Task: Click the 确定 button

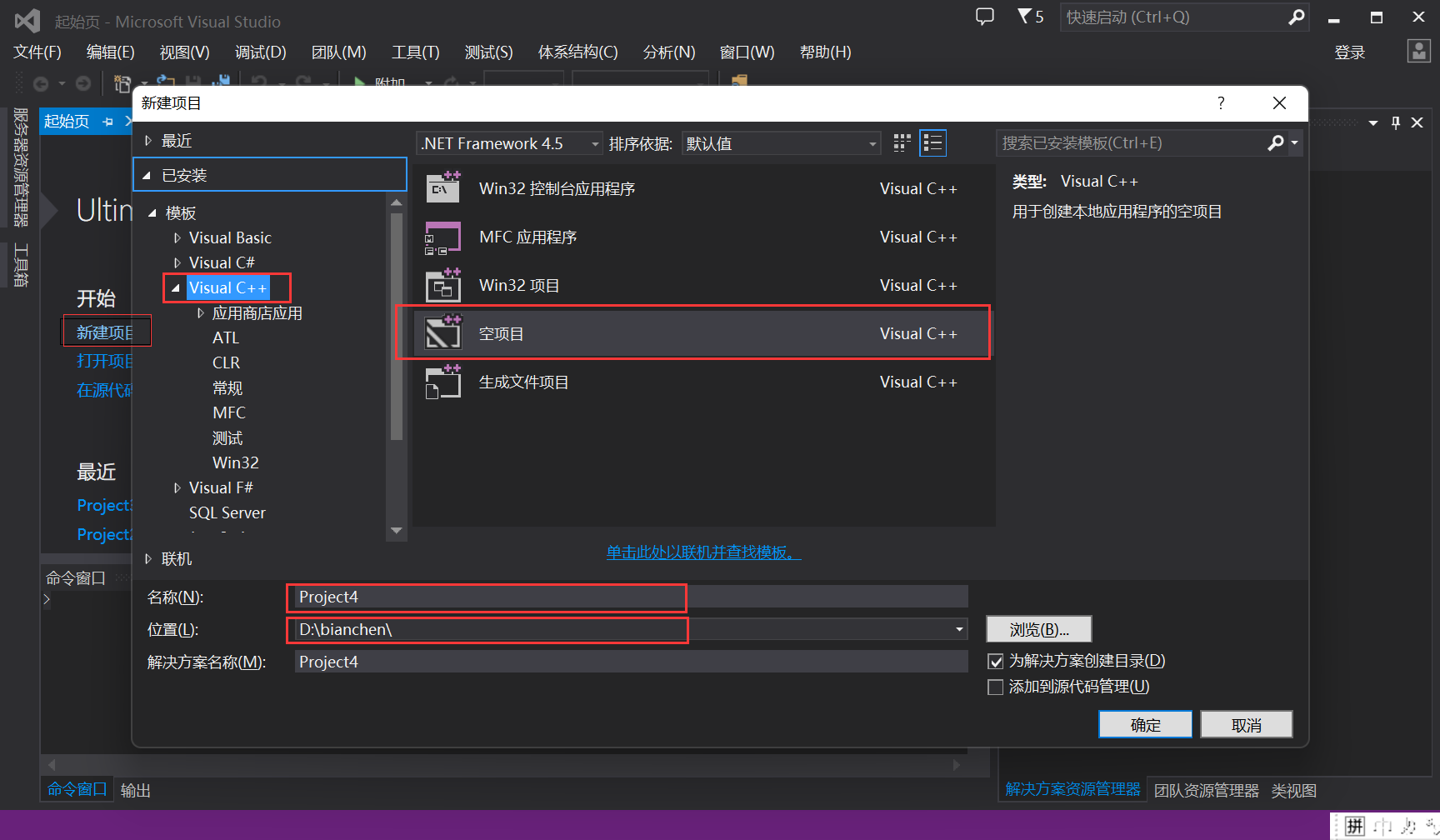Action: (1145, 725)
